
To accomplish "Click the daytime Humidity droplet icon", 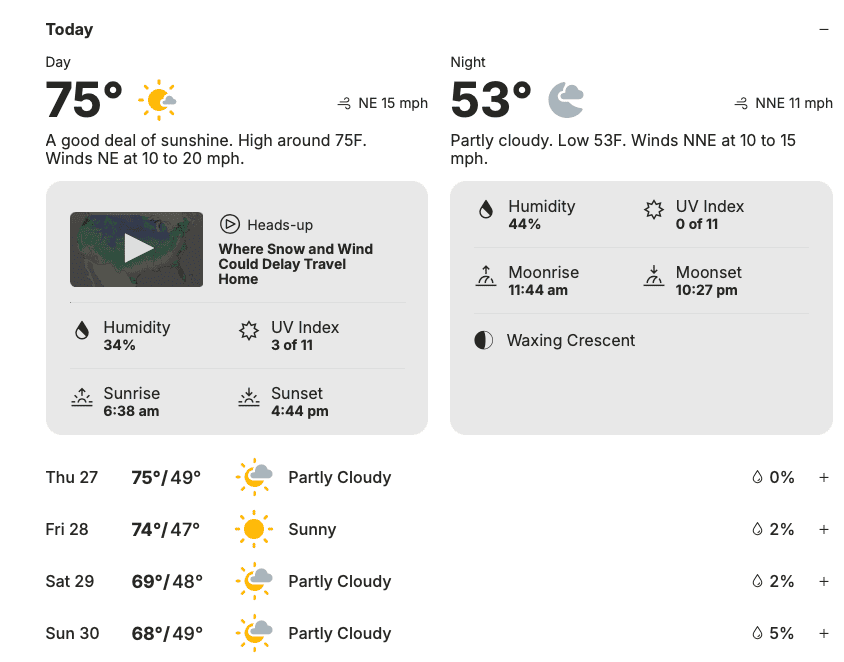I will (x=82, y=331).
